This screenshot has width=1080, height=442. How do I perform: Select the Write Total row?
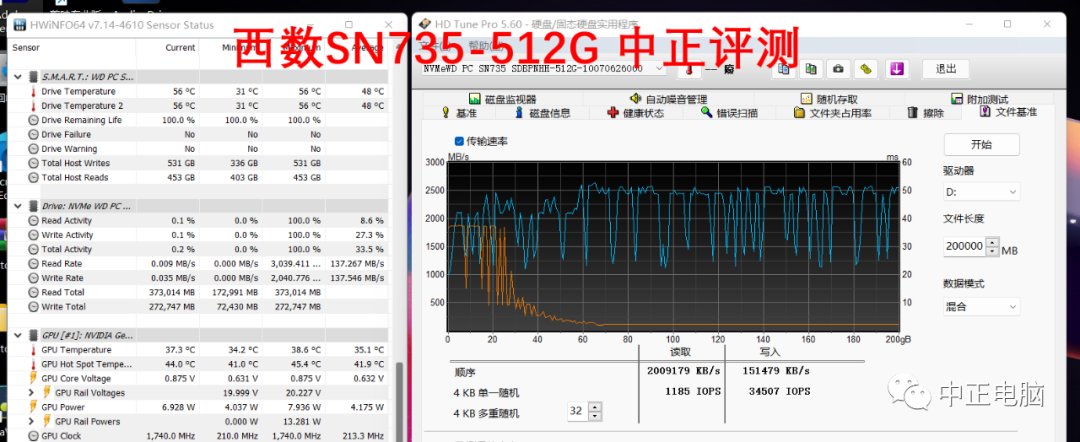click(200, 306)
